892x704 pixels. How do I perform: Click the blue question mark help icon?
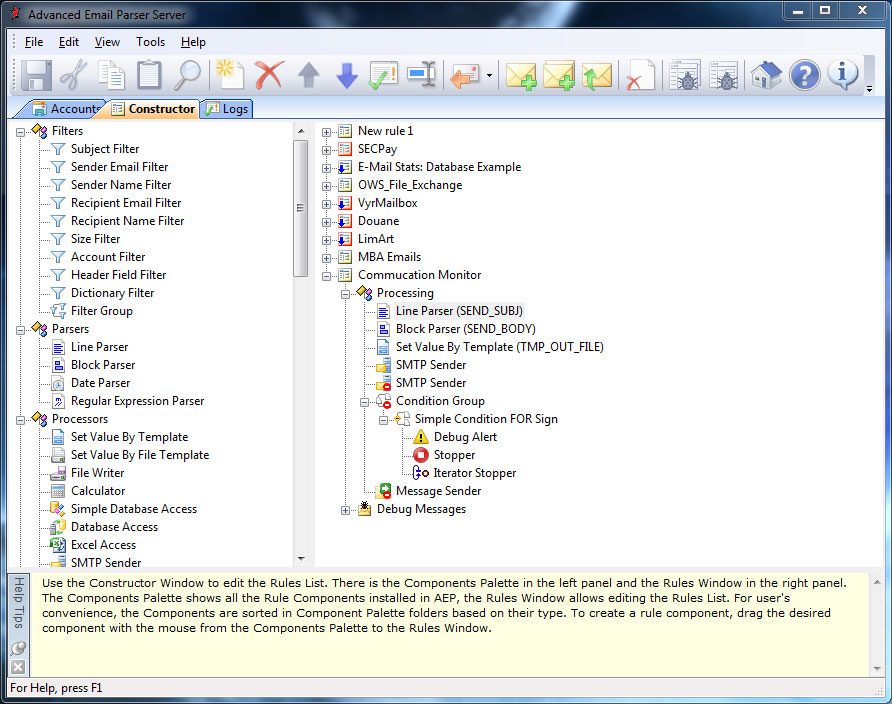[x=804, y=76]
